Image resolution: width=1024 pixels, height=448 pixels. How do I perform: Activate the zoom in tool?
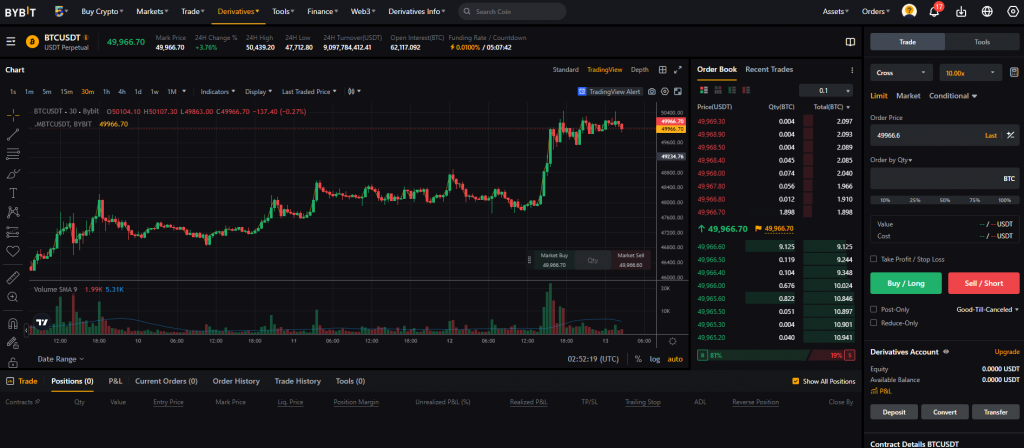12,296
